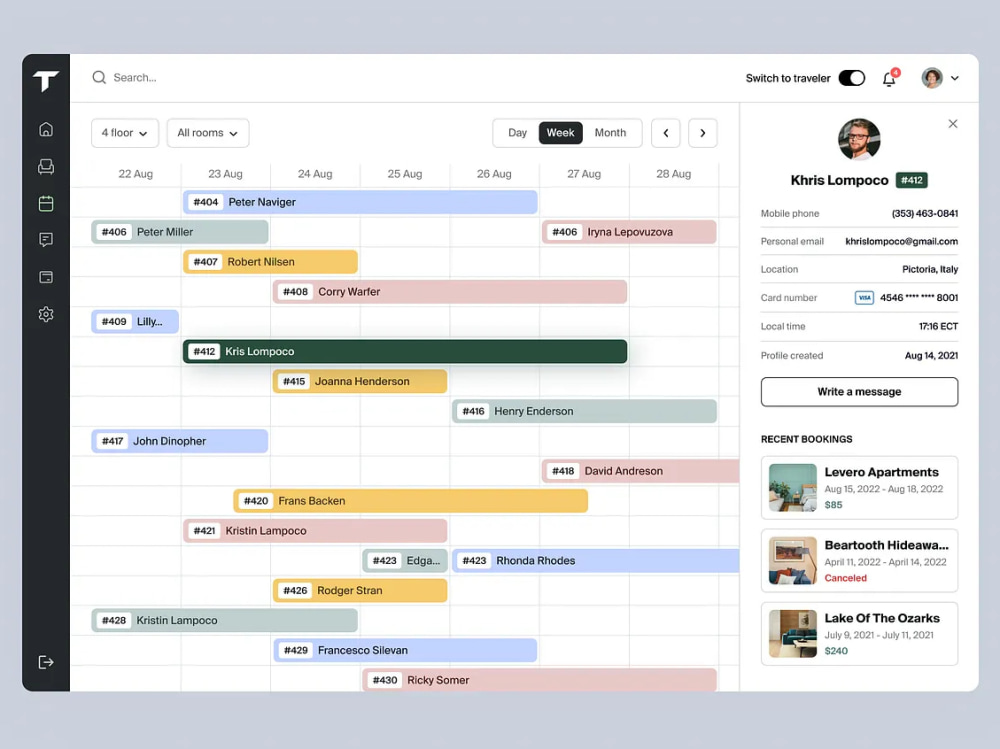Click the 28 Aug column header
This screenshot has height=749, width=1000.
point(673,174)
